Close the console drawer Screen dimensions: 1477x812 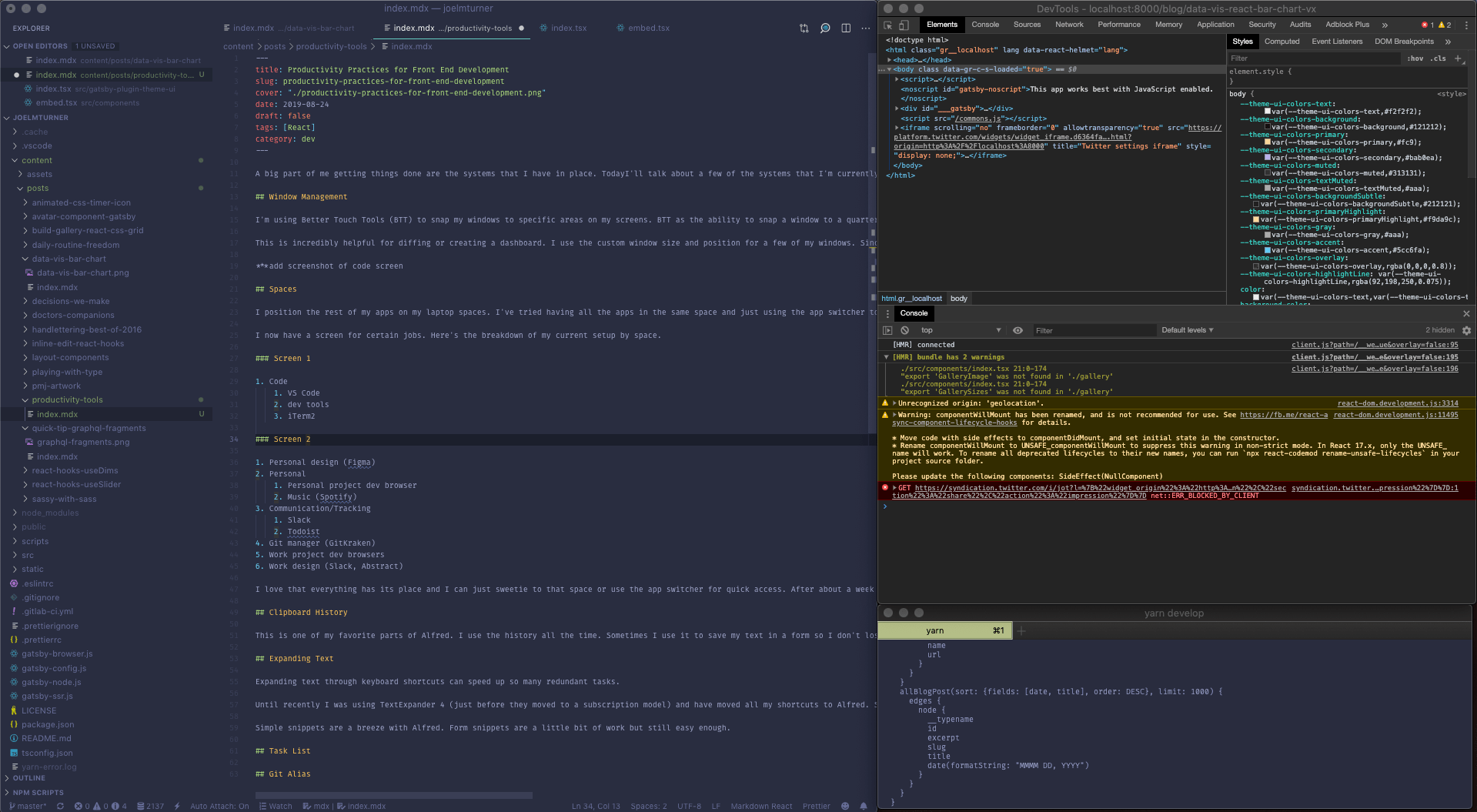pos(1466,313)
